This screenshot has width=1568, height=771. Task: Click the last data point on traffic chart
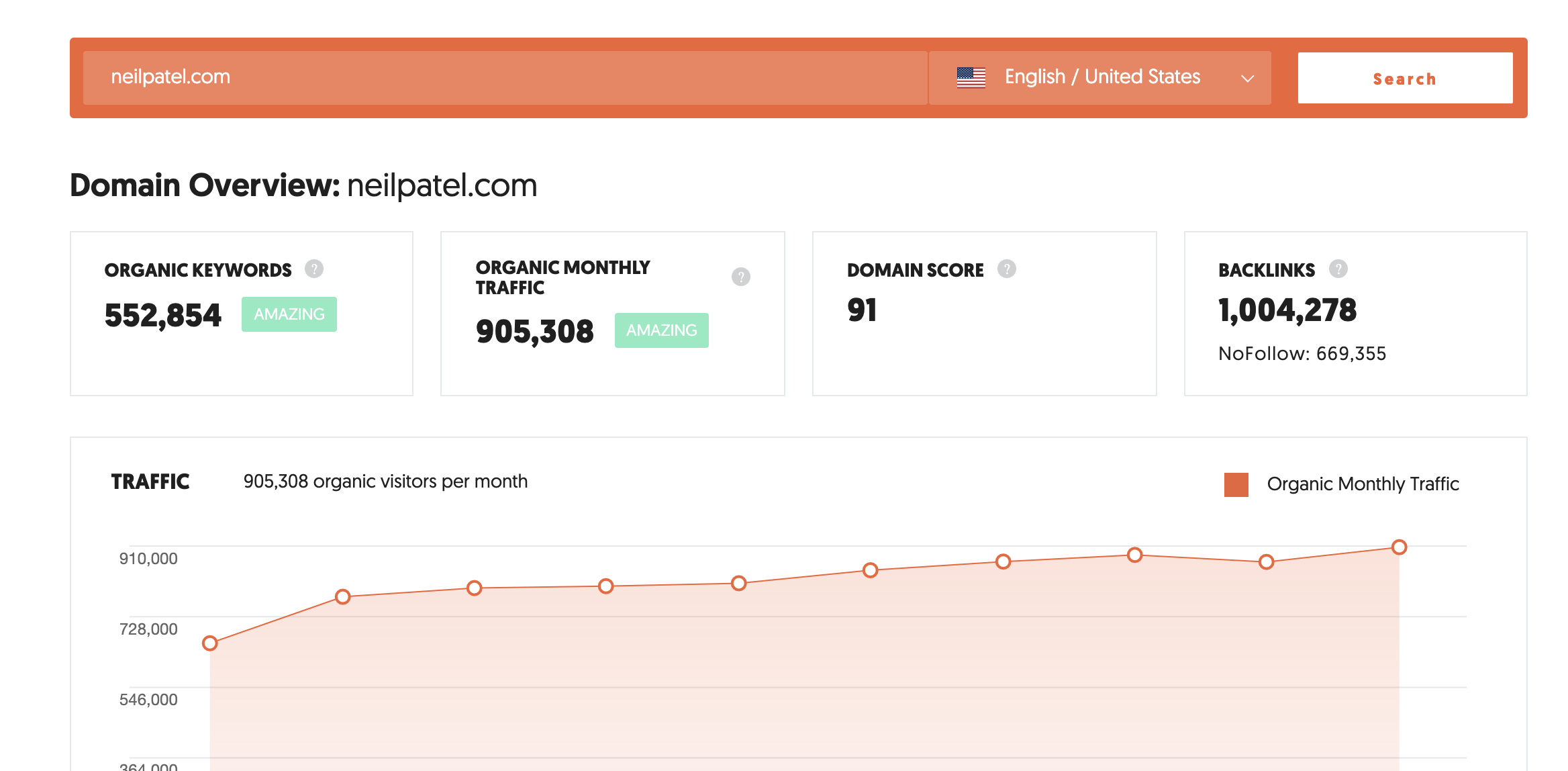point(1400,547)
